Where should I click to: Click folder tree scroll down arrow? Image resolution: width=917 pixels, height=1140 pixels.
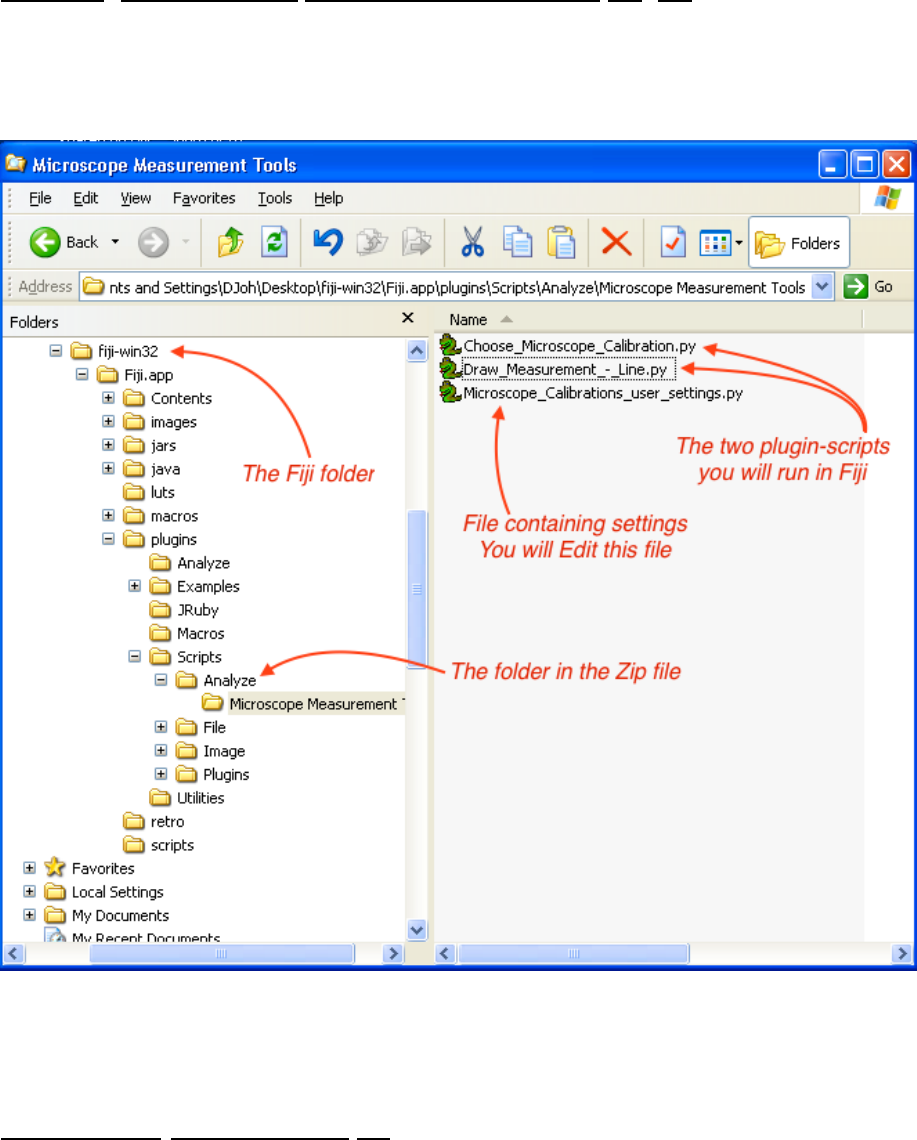[x=417, y=929]
